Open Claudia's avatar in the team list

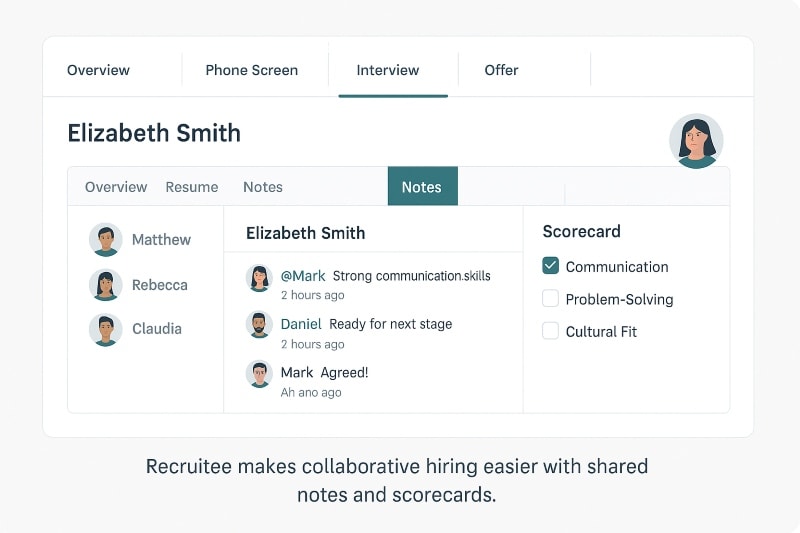(105, 329)
